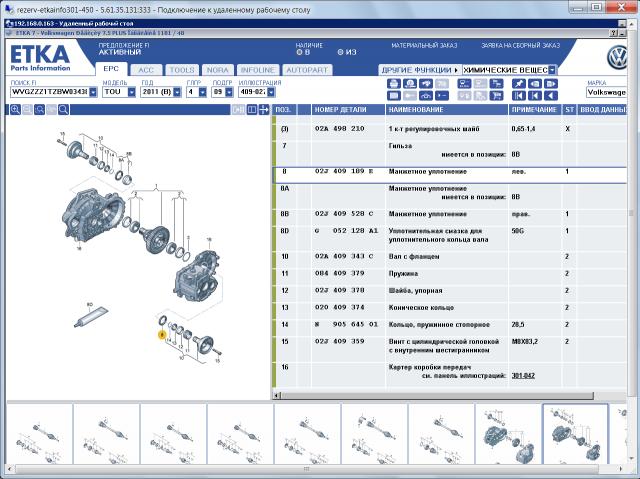Open the 301-042 illustration link
This screenshot has width=640, height=479.
tap(523, 375)
